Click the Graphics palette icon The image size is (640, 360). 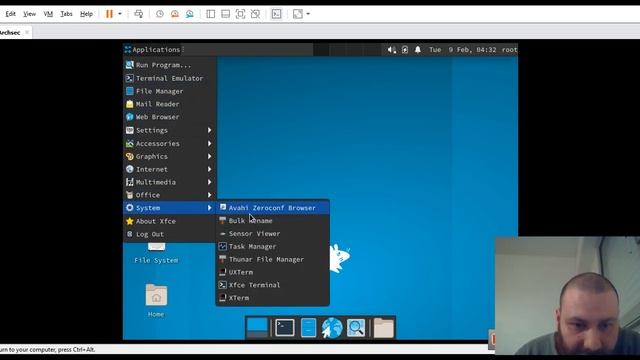click(x=130, y=156)
